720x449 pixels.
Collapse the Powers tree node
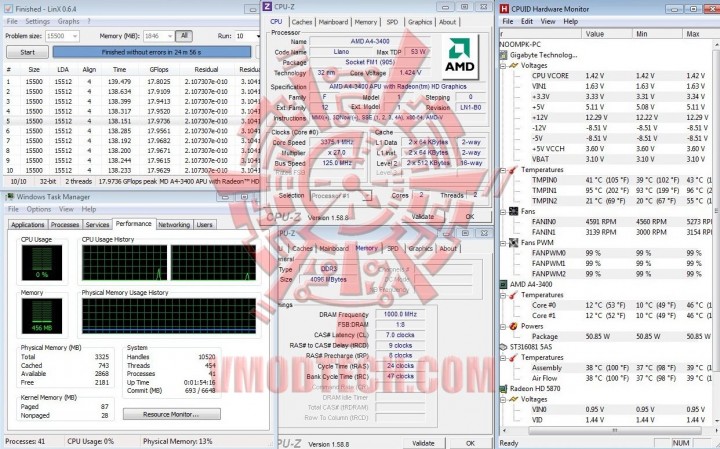tap(503, 326)
